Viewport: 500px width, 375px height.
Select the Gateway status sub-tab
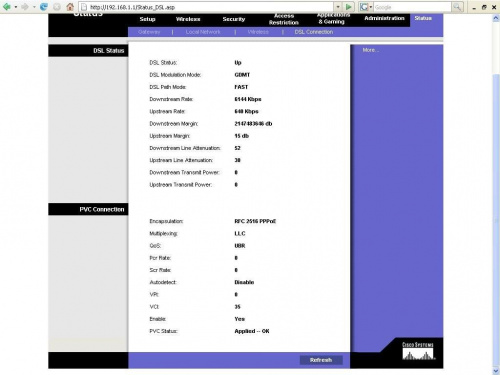149,32
